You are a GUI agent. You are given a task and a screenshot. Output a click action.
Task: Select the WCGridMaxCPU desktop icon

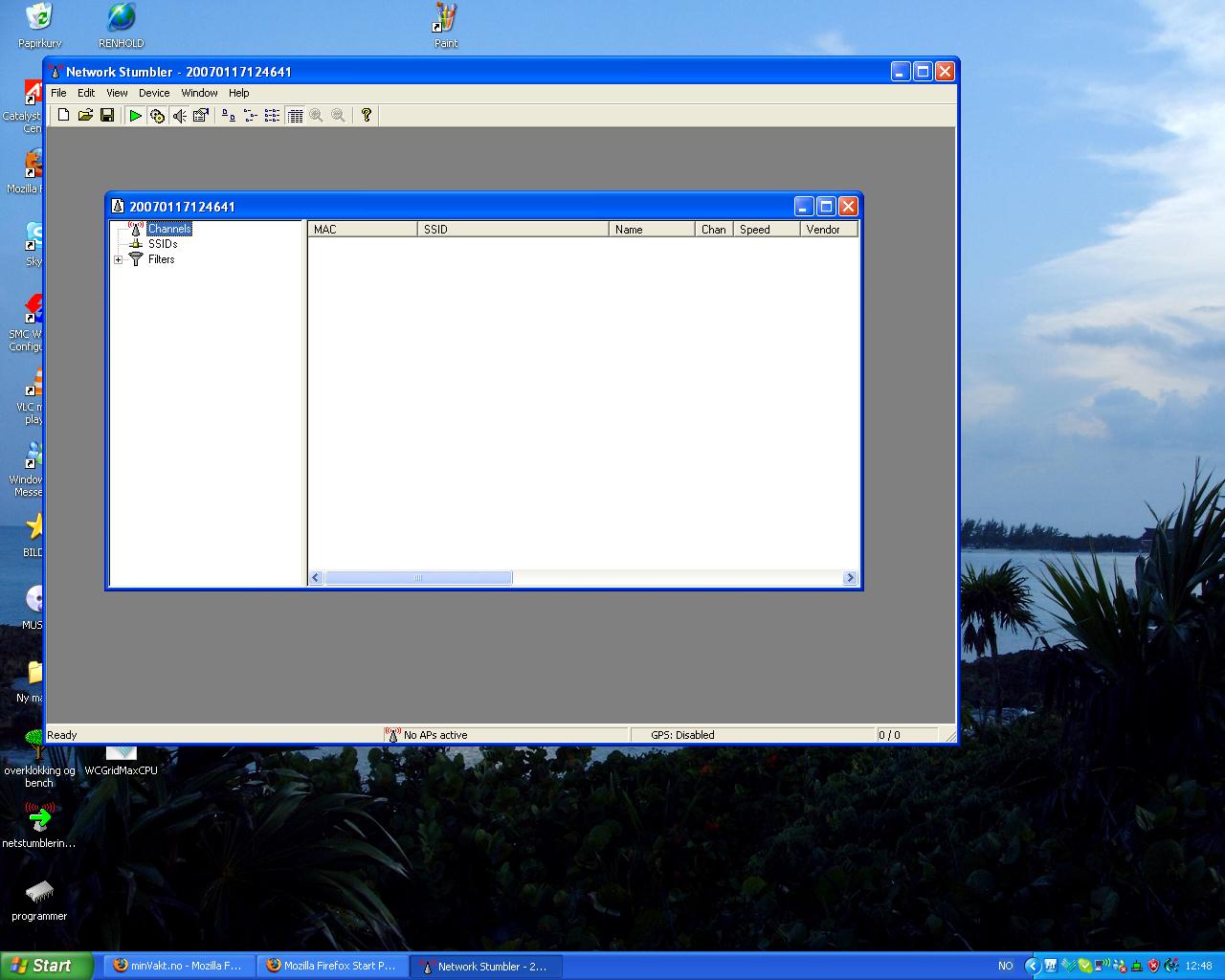[x=122, y=763]
